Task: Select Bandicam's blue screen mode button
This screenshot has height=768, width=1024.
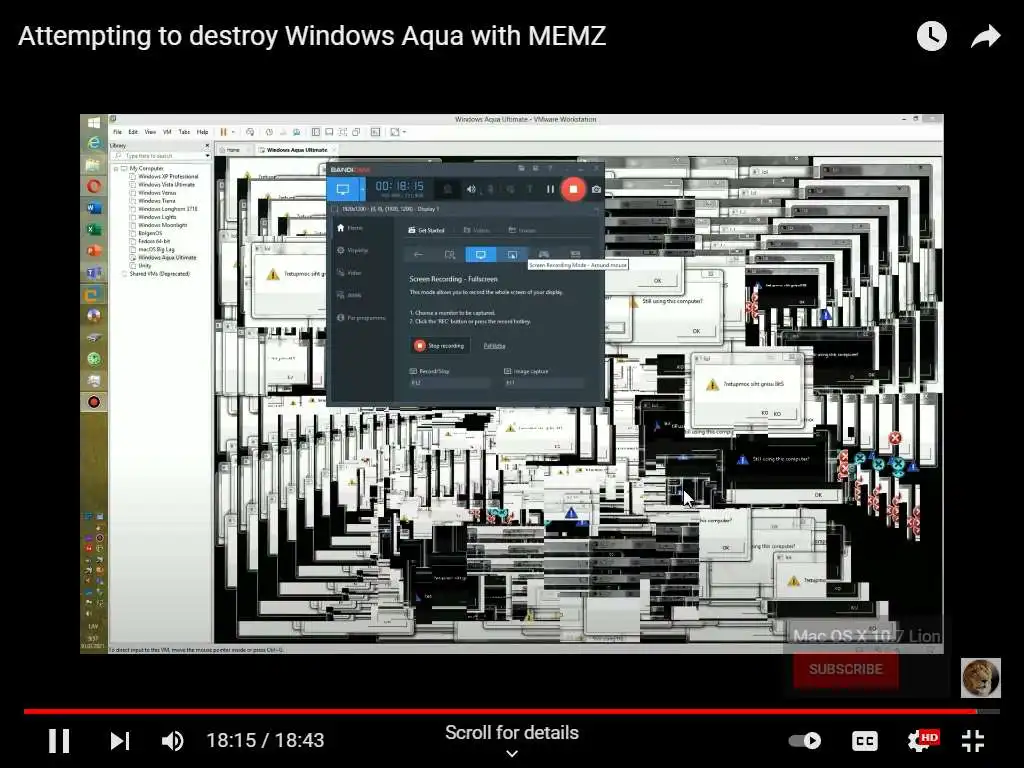Action: tap(343, 189)
